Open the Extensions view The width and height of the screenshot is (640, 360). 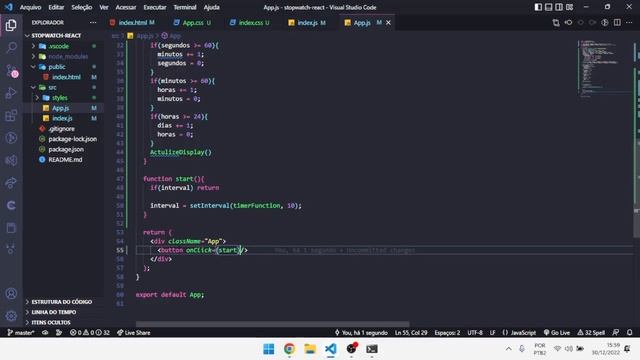pos(11,116)
